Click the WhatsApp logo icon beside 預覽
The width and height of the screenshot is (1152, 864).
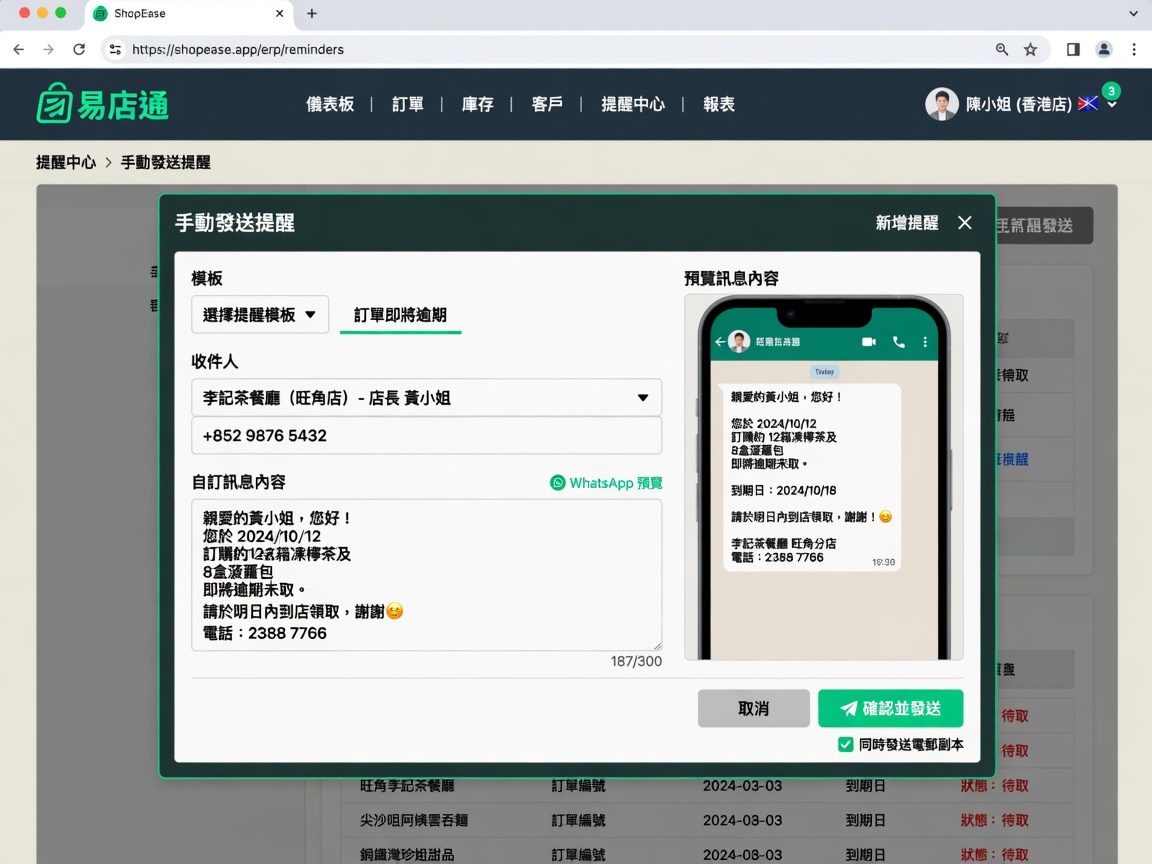coord(558,483)
